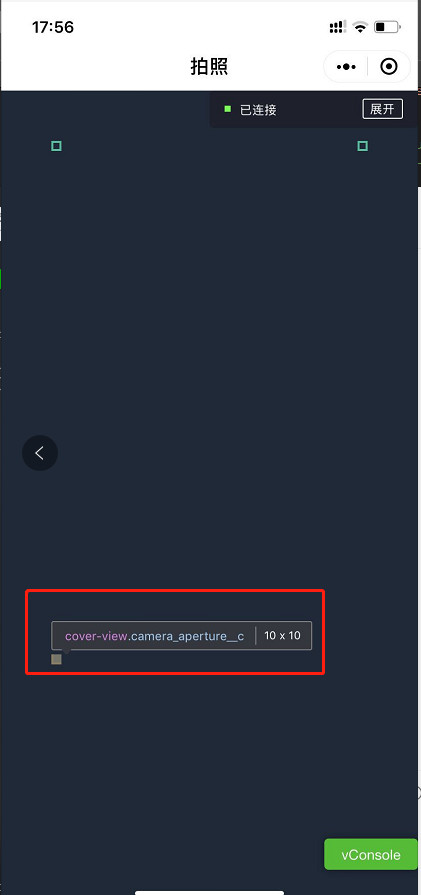This screenshot has width=421, height=895.
Task: Tap the circular close mini program icon
Action: (388, 67)
